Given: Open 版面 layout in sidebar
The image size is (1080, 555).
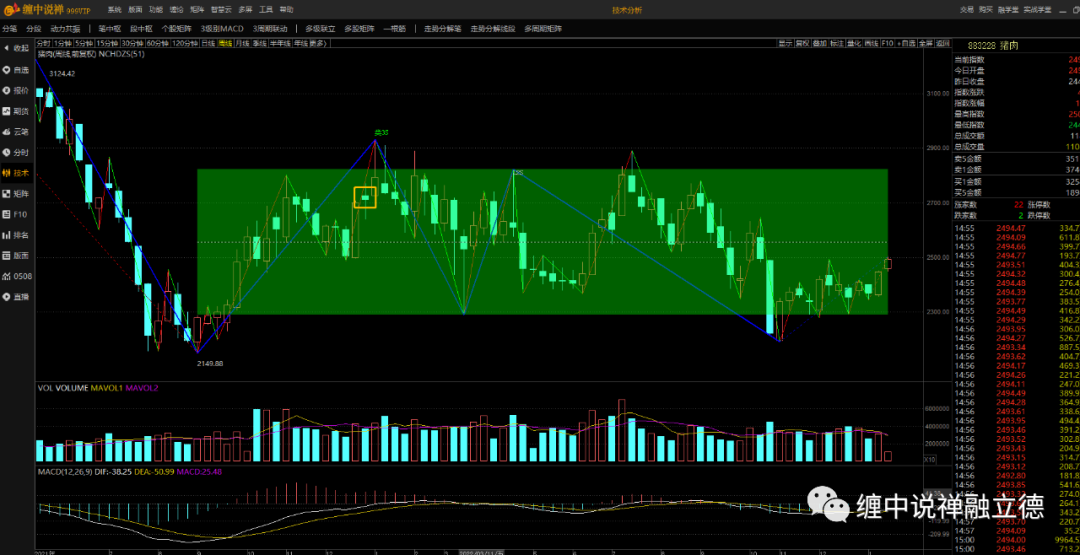Looking at the screenshot, I should pyautogui.click(x=15, y=255).
